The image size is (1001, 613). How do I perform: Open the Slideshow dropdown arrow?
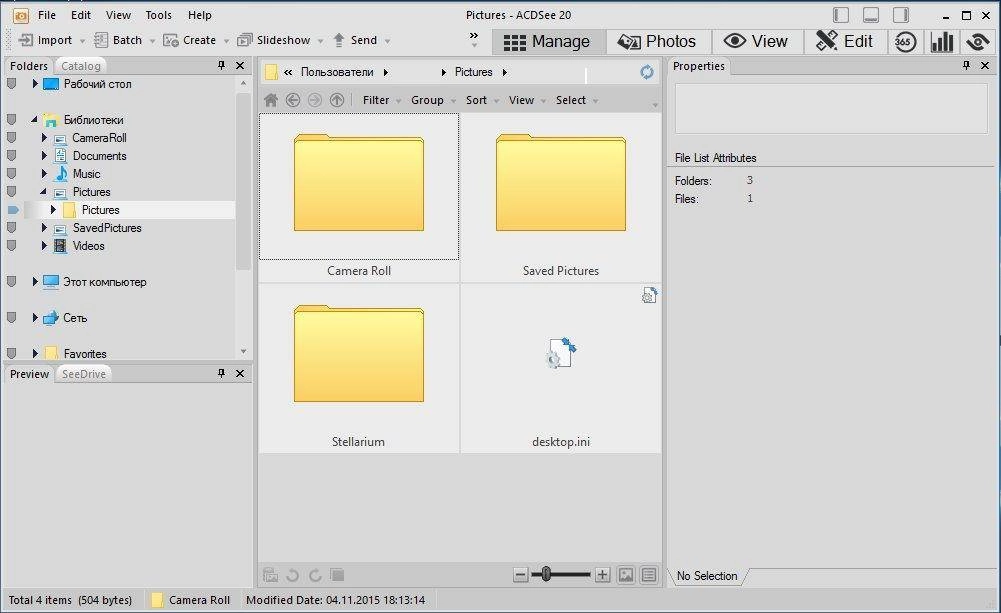(x=320, y=41)
